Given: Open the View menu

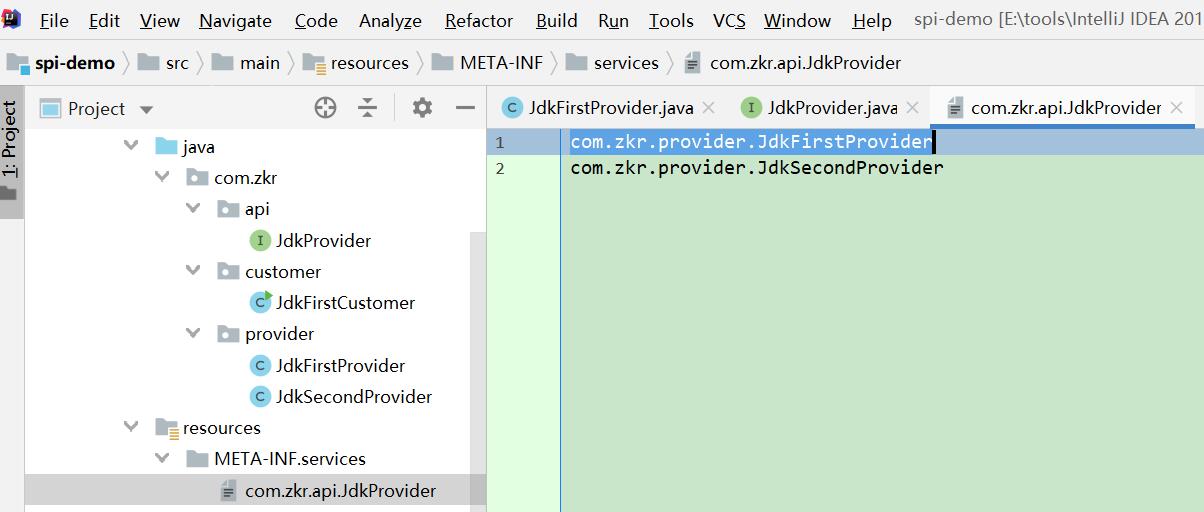Looking at the screenshot, I should pos(160,20).
